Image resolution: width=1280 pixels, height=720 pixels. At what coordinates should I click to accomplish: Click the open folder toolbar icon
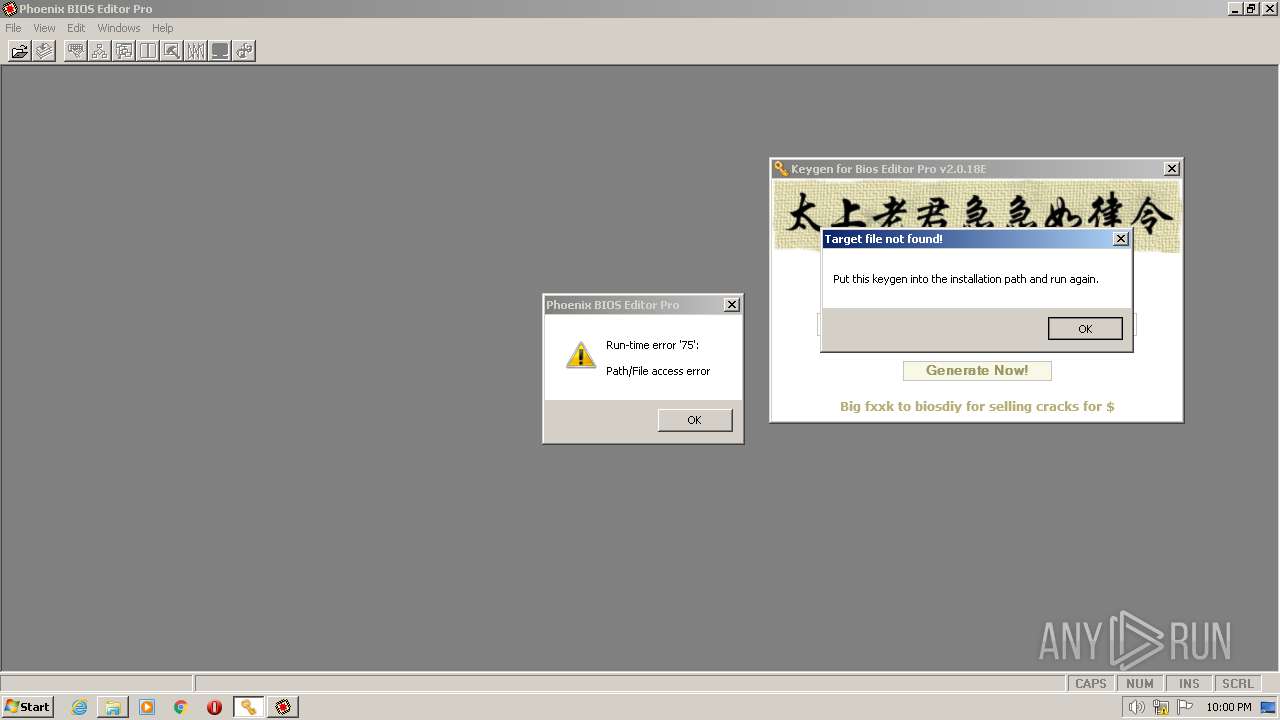coord(20,51)
